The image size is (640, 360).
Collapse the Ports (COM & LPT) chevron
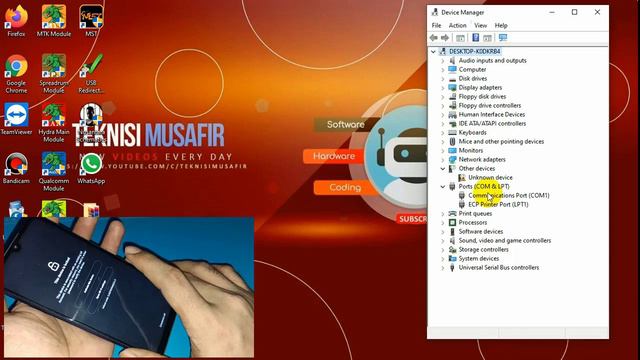pos(443,187)
